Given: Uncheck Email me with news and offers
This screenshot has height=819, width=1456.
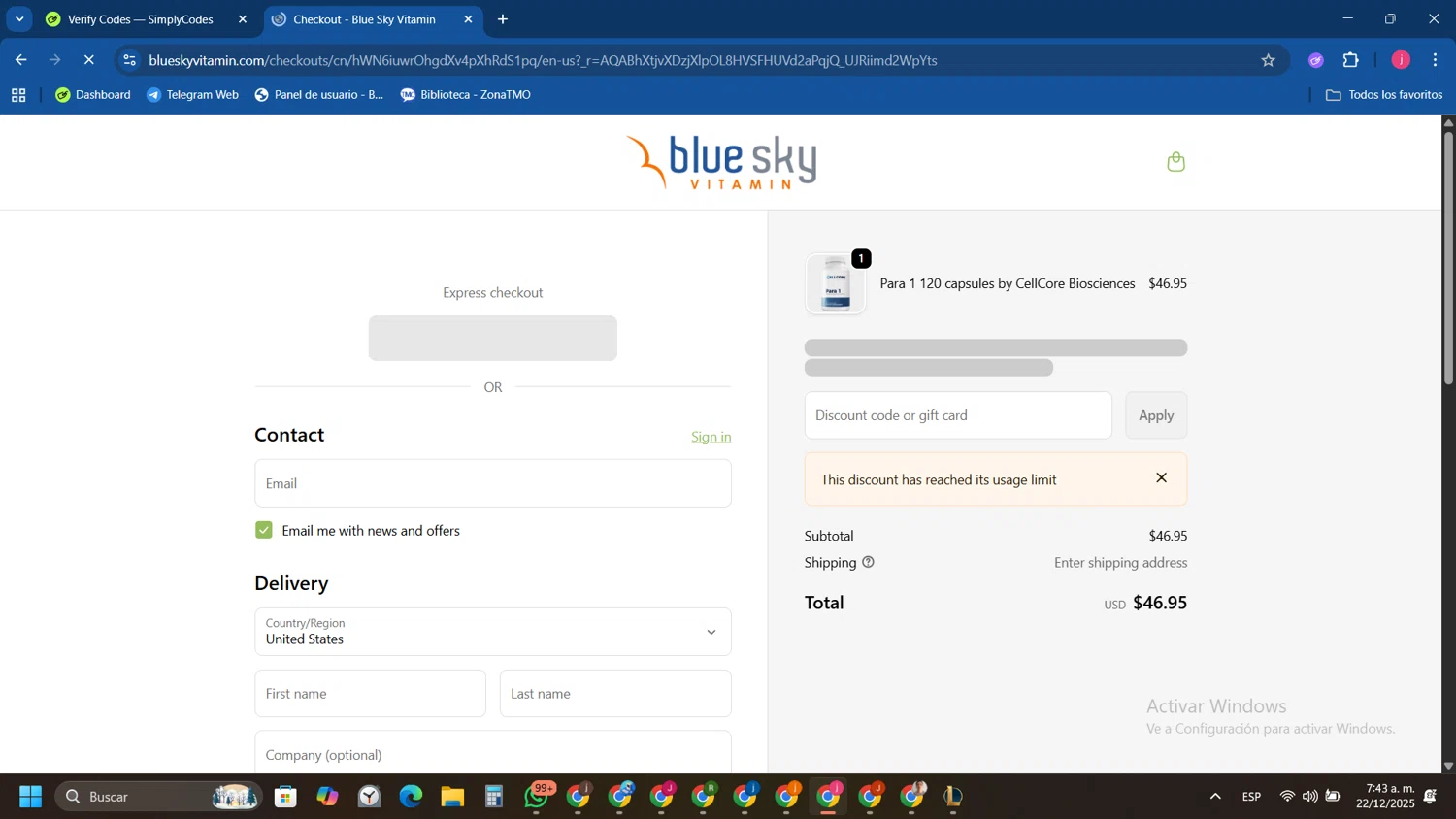Looking at the screenshot, I should click(x=264, y=530).
